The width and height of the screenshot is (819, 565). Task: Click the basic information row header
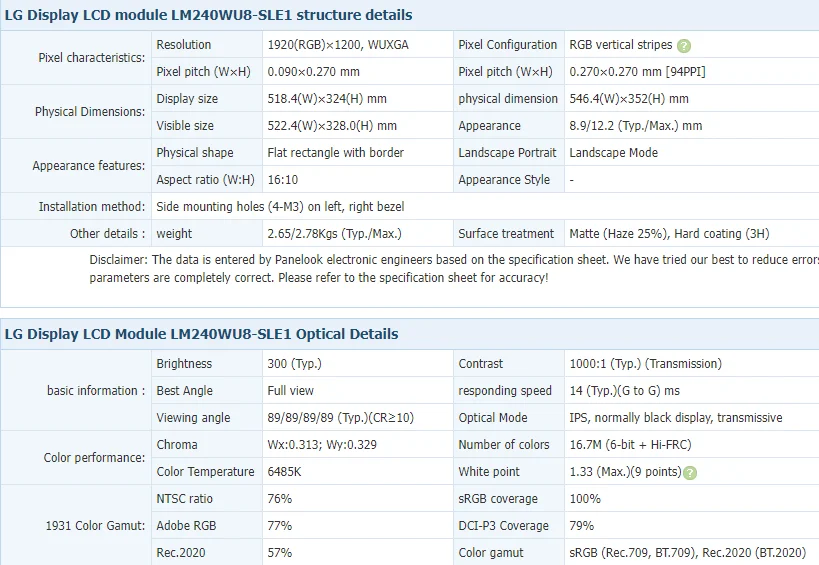96,391
